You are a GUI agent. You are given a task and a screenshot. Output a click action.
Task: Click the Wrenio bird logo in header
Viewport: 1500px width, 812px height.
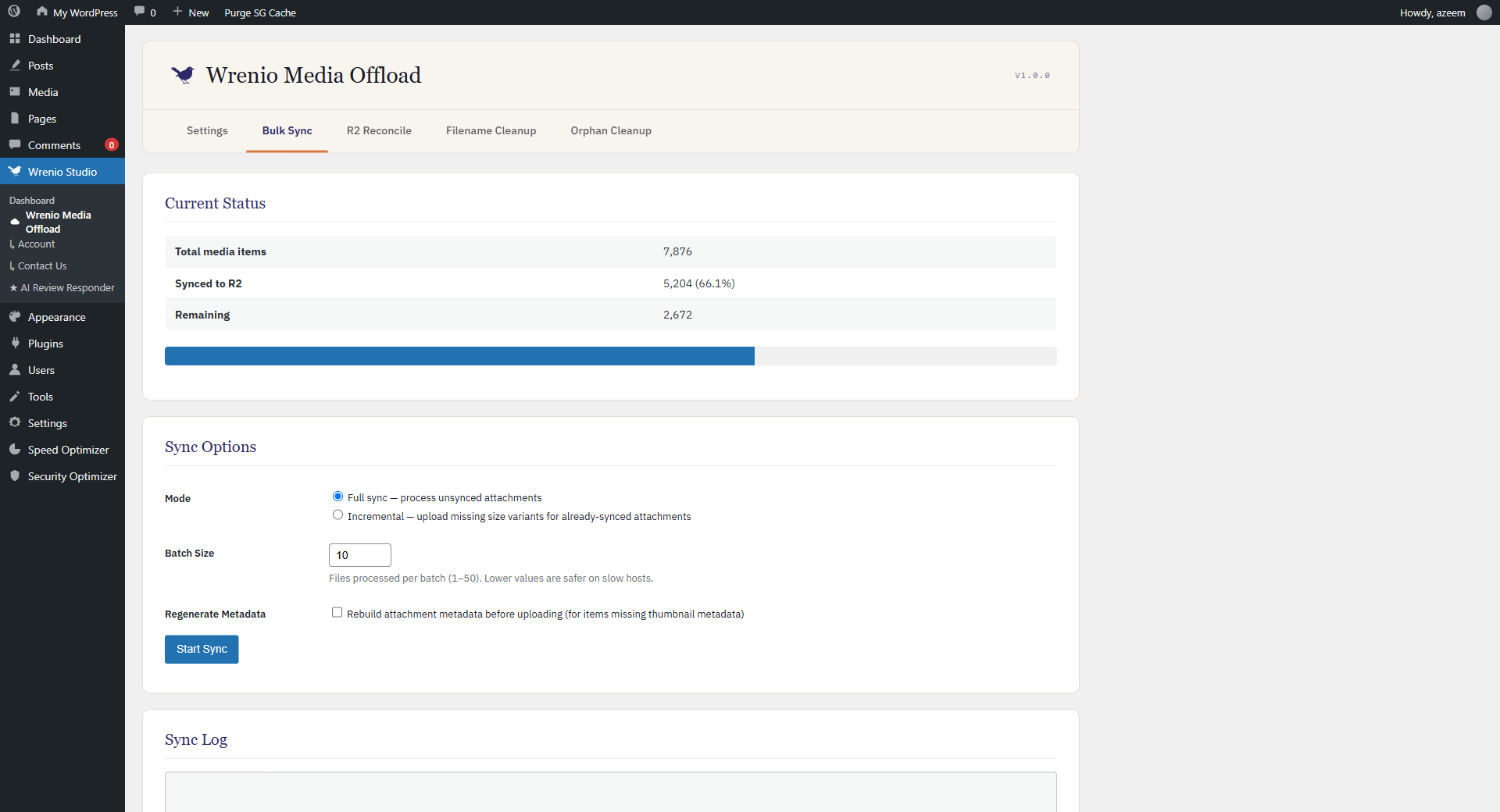183,74
